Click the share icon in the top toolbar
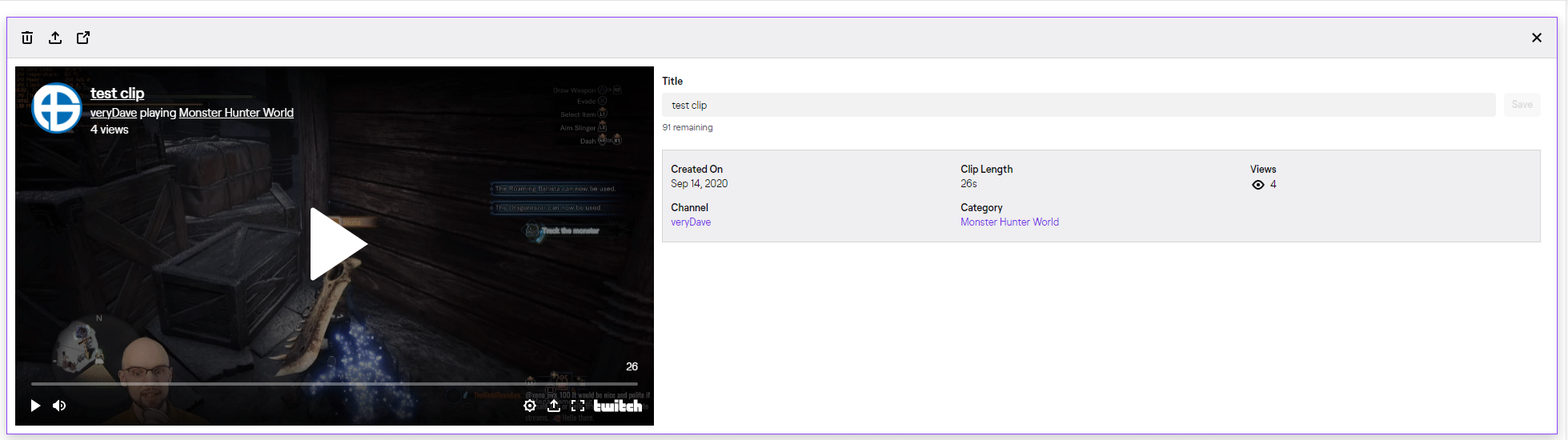Viewport: 1568px width, 440px height. 55,38
